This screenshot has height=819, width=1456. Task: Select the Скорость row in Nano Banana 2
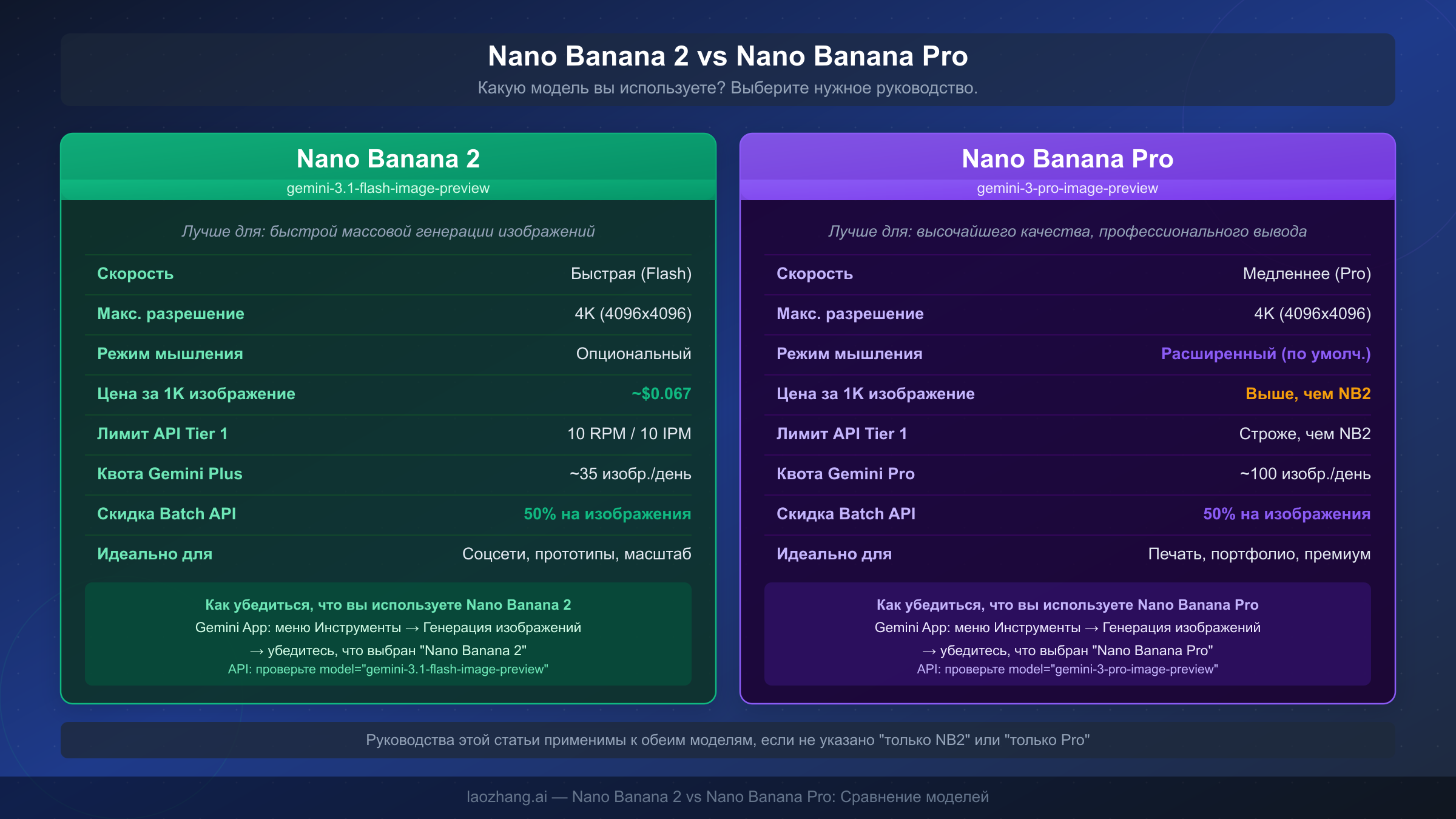pos(388,274)
